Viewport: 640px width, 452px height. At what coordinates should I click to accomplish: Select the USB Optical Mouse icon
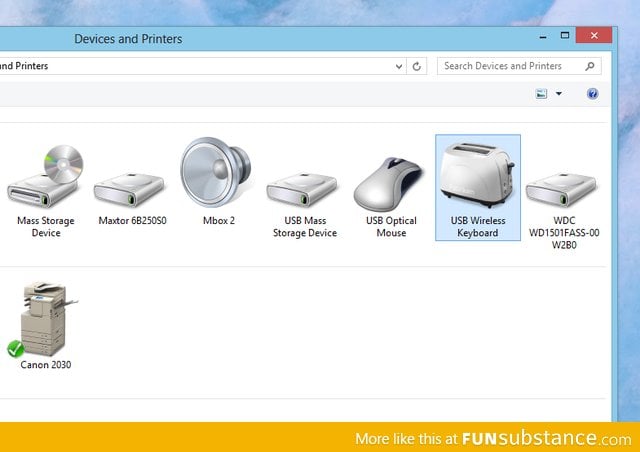(x=389, y=184)
